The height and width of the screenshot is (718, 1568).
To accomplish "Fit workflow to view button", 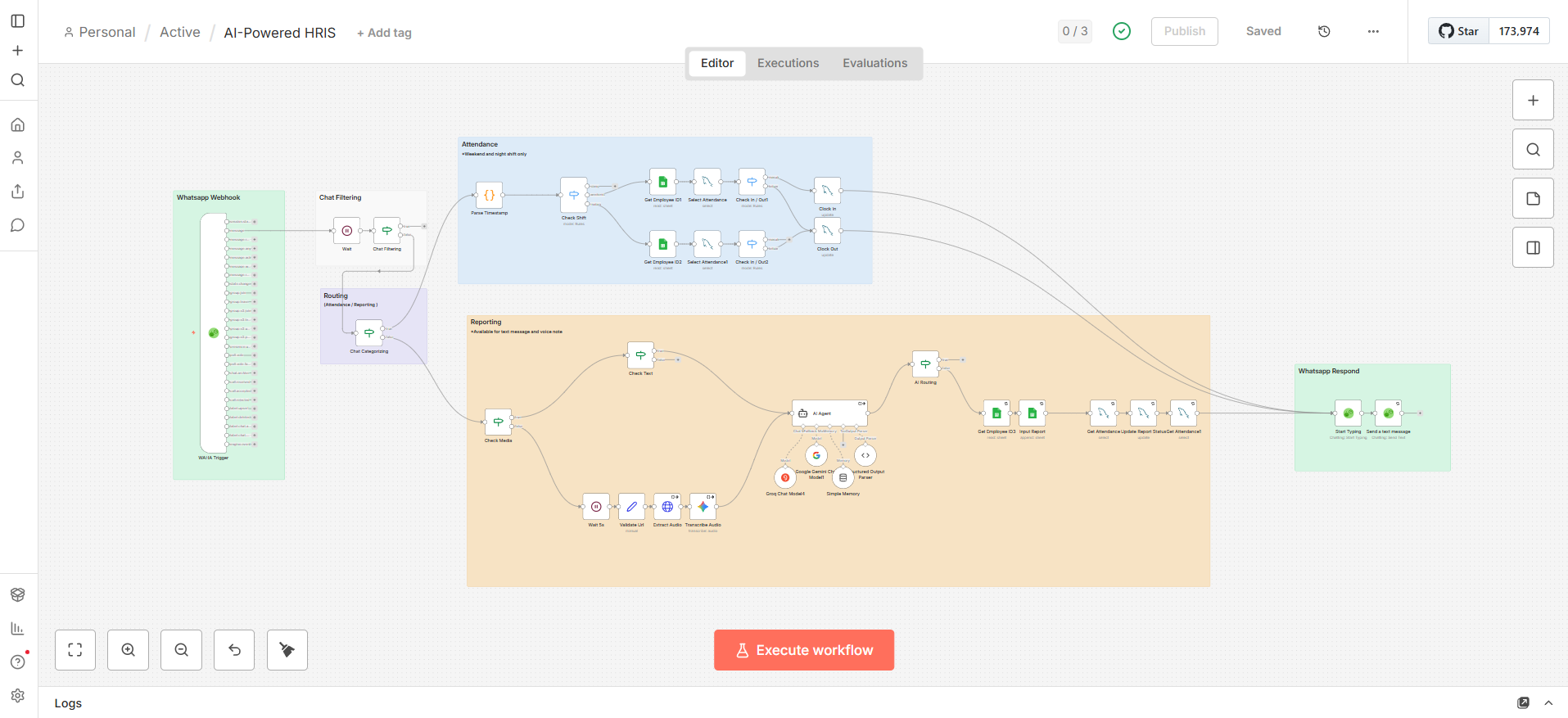I will click(75, 650).
